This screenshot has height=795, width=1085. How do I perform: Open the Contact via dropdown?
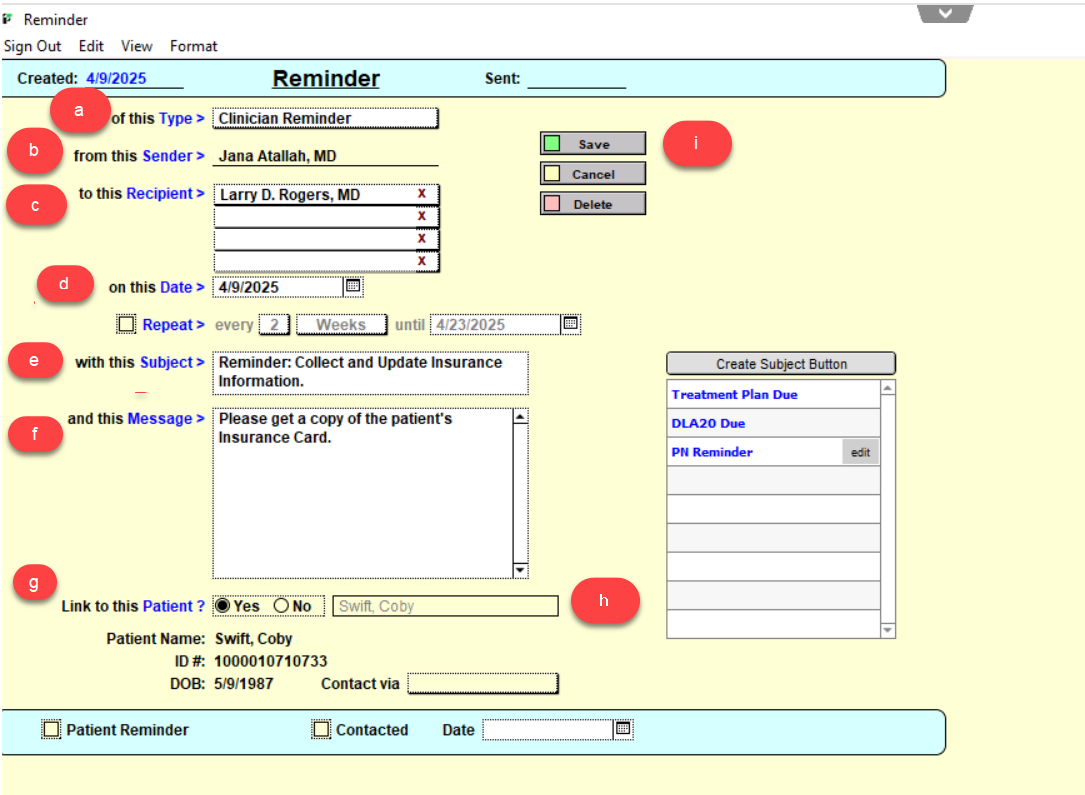pos(483,684)
